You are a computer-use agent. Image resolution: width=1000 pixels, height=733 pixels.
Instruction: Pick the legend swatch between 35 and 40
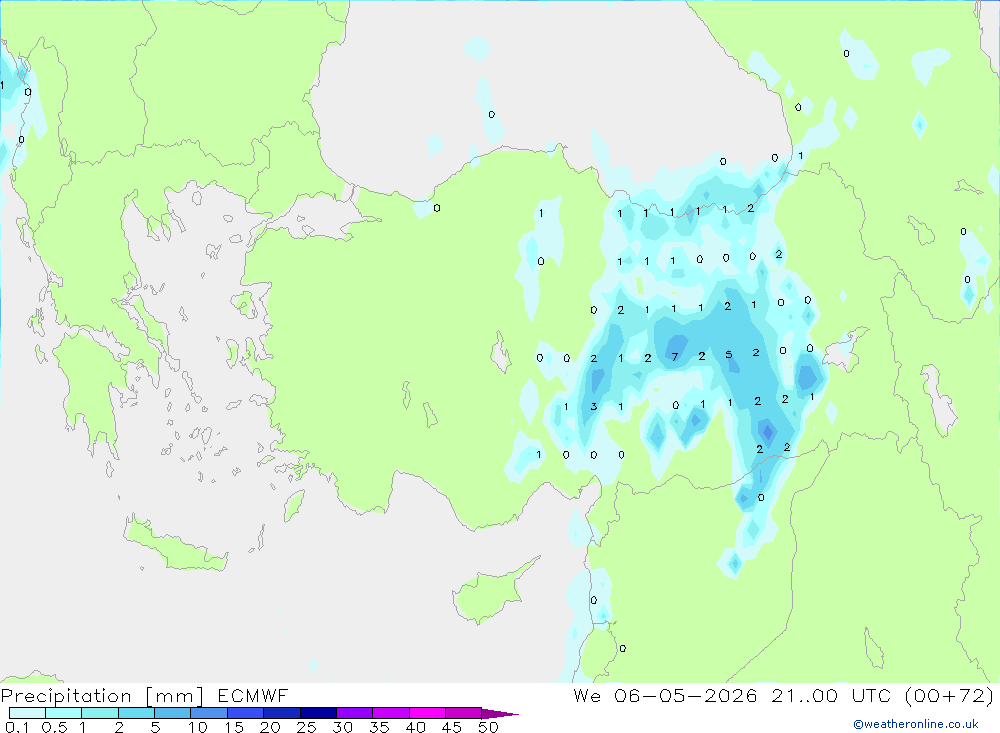tap(391, 713)
